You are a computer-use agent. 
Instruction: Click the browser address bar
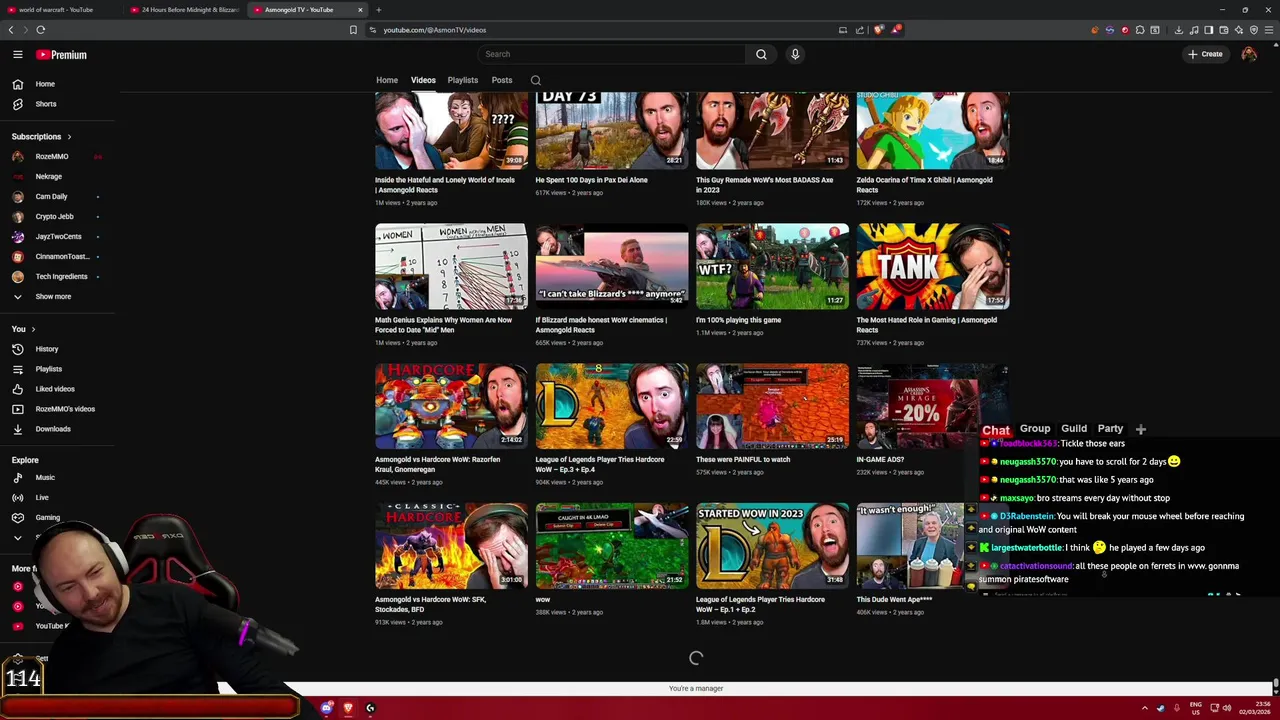click(x=600, y=30)
